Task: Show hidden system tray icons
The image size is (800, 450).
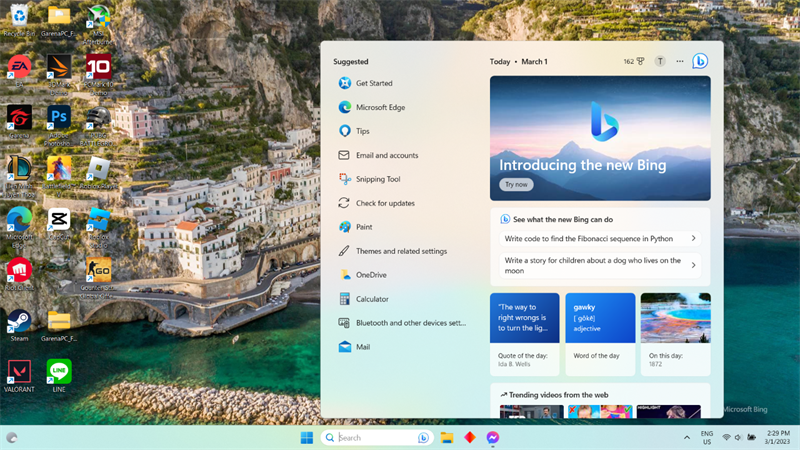Action: point(687,437)
